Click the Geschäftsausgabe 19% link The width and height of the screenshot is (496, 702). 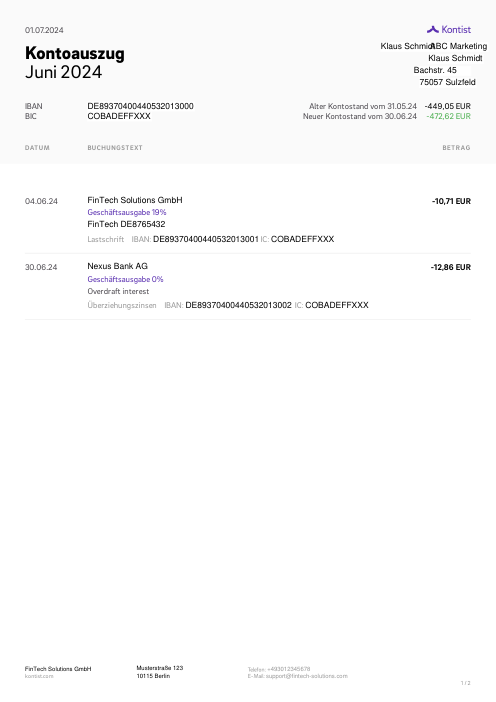coord(127,212)
